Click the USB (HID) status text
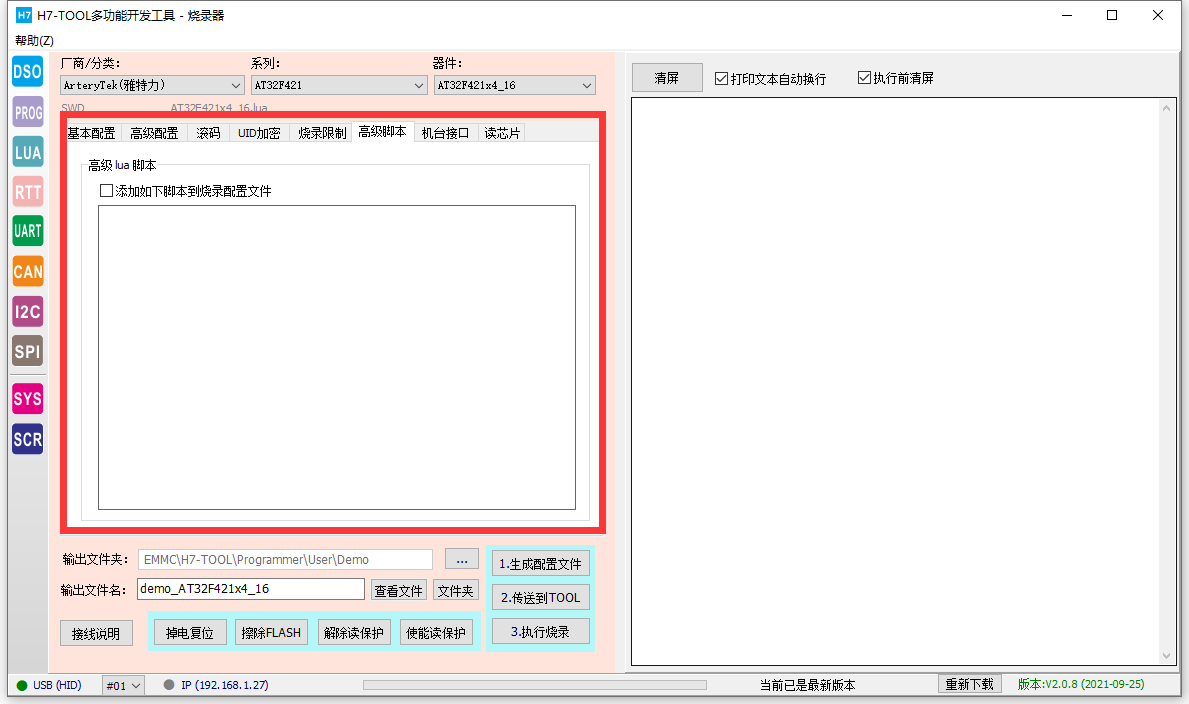 [57, 685]
